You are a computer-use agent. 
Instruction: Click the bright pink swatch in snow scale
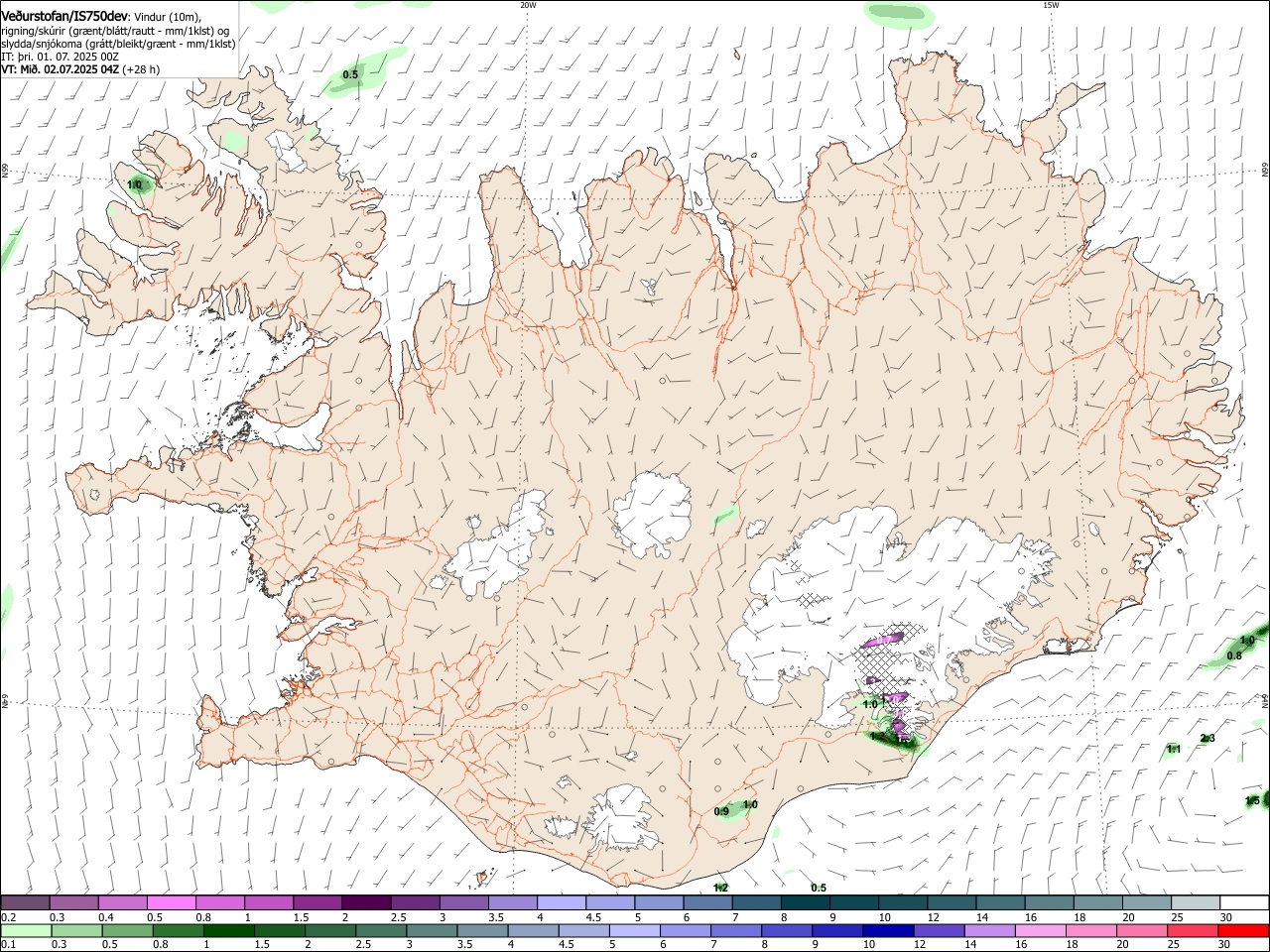point(171,902)
